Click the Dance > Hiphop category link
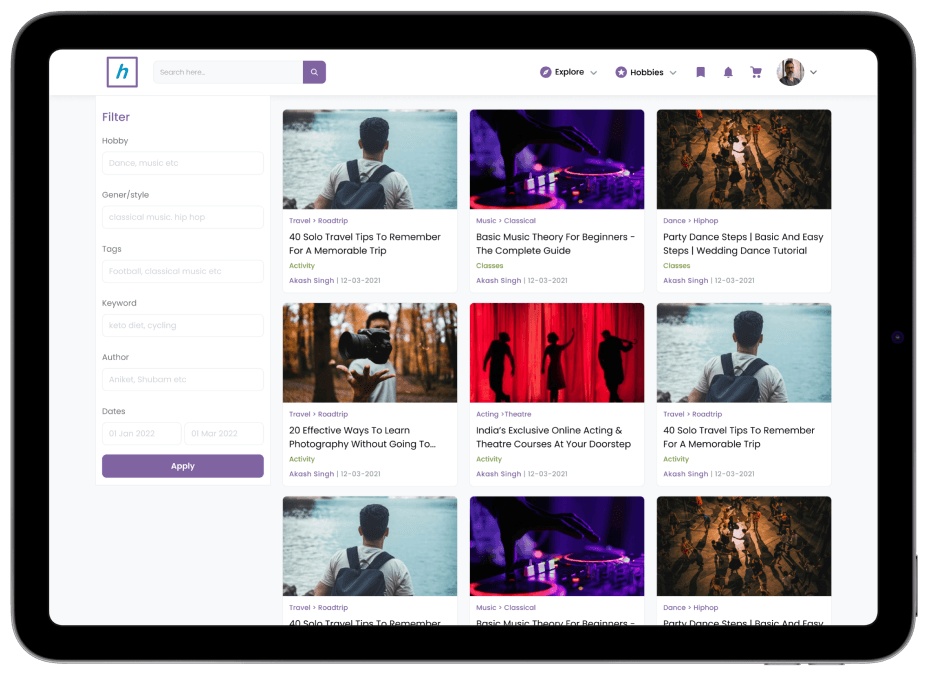 691,221
